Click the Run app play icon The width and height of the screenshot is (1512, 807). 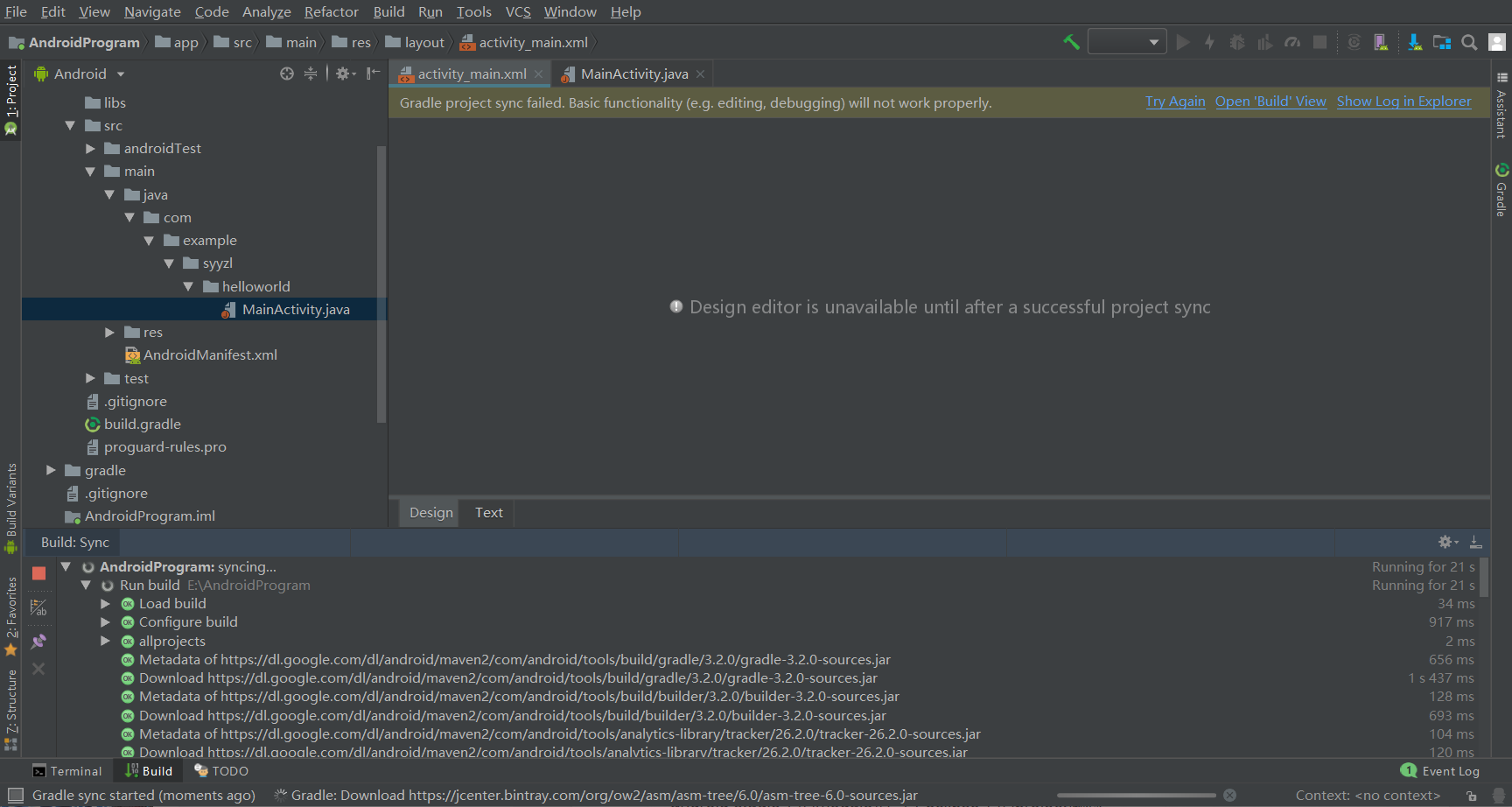point(1183,42)
